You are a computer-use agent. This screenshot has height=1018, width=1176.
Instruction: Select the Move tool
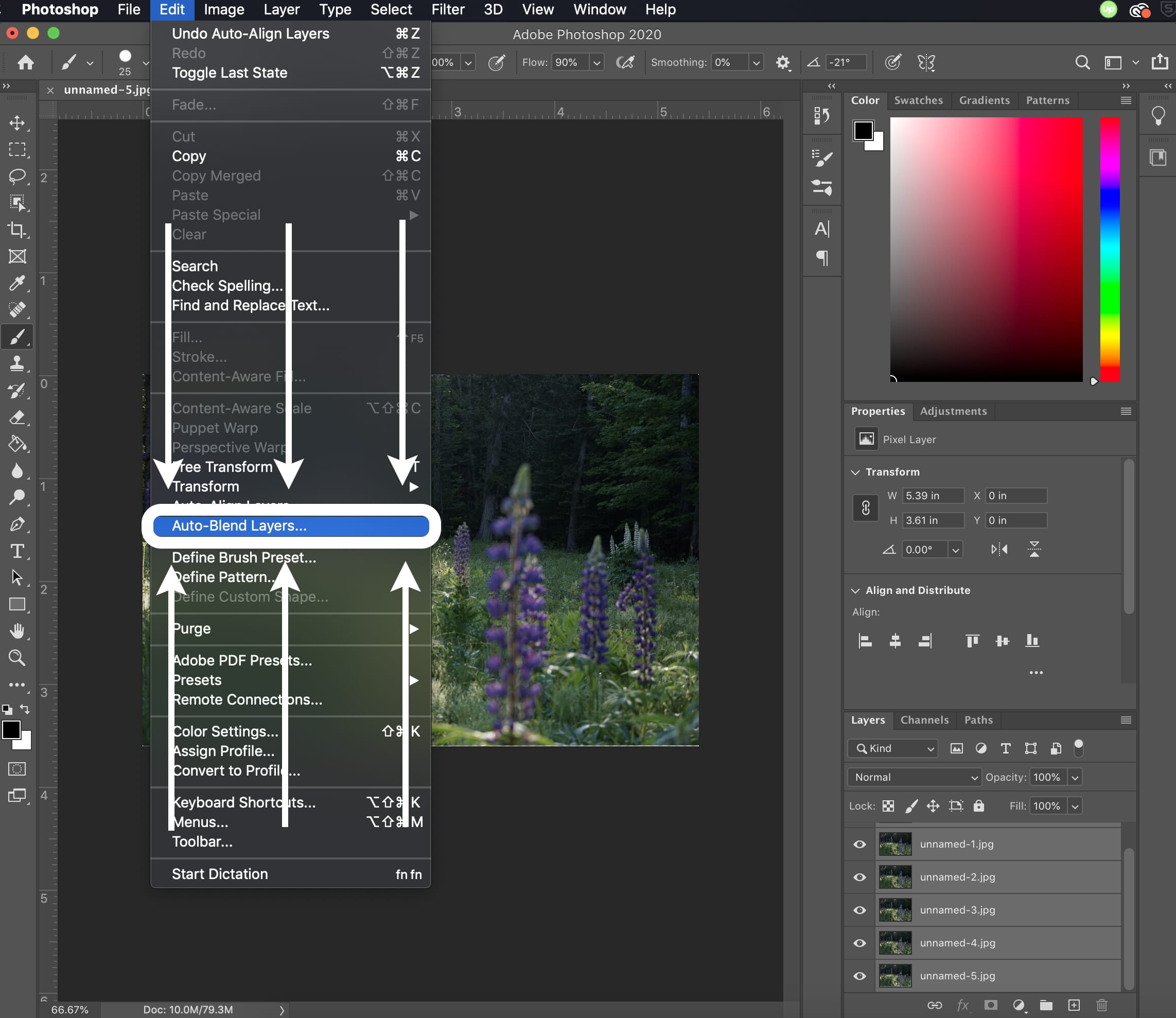pyautogui.click(x=17, y=122)
